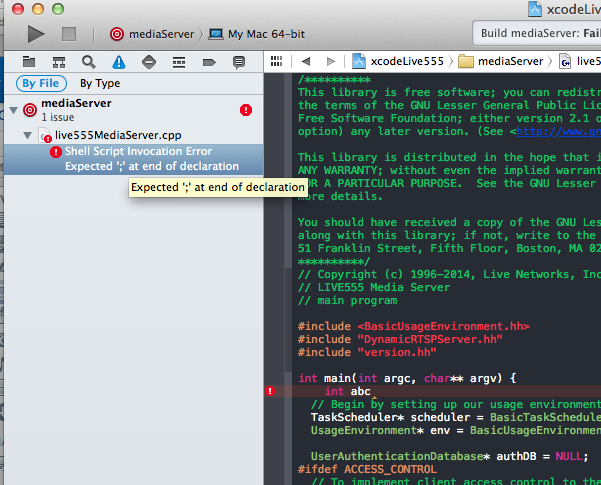The width and height of the screenshot is (601, 485).
Task: Select the mediaServer target row
Action: (x=133, y=110)
